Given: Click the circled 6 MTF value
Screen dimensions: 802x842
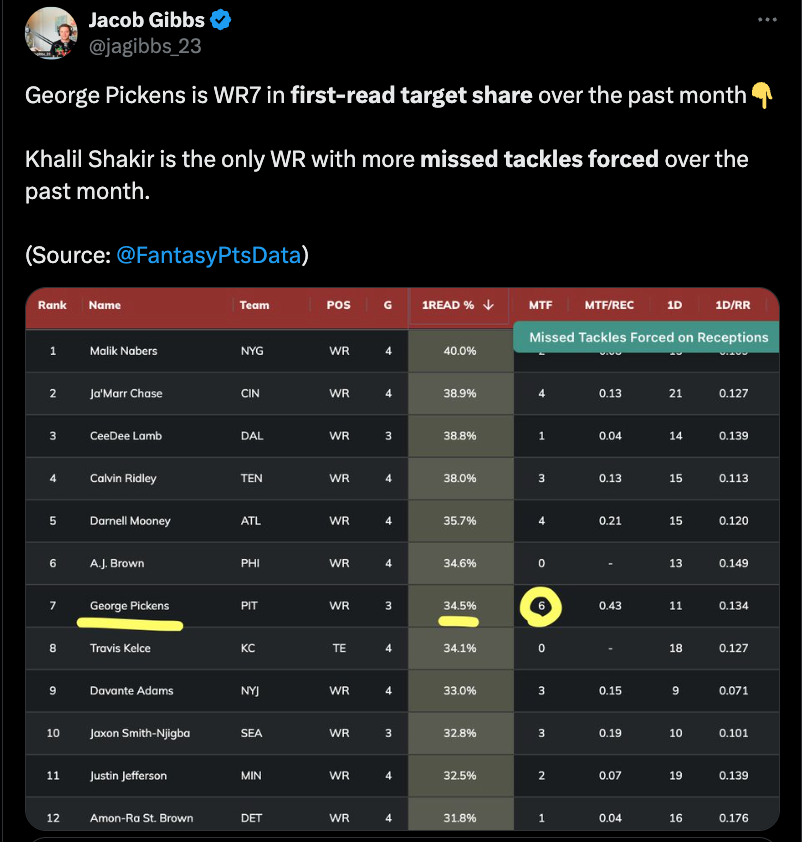Looking at the screenshot, I should pos(541,606).
